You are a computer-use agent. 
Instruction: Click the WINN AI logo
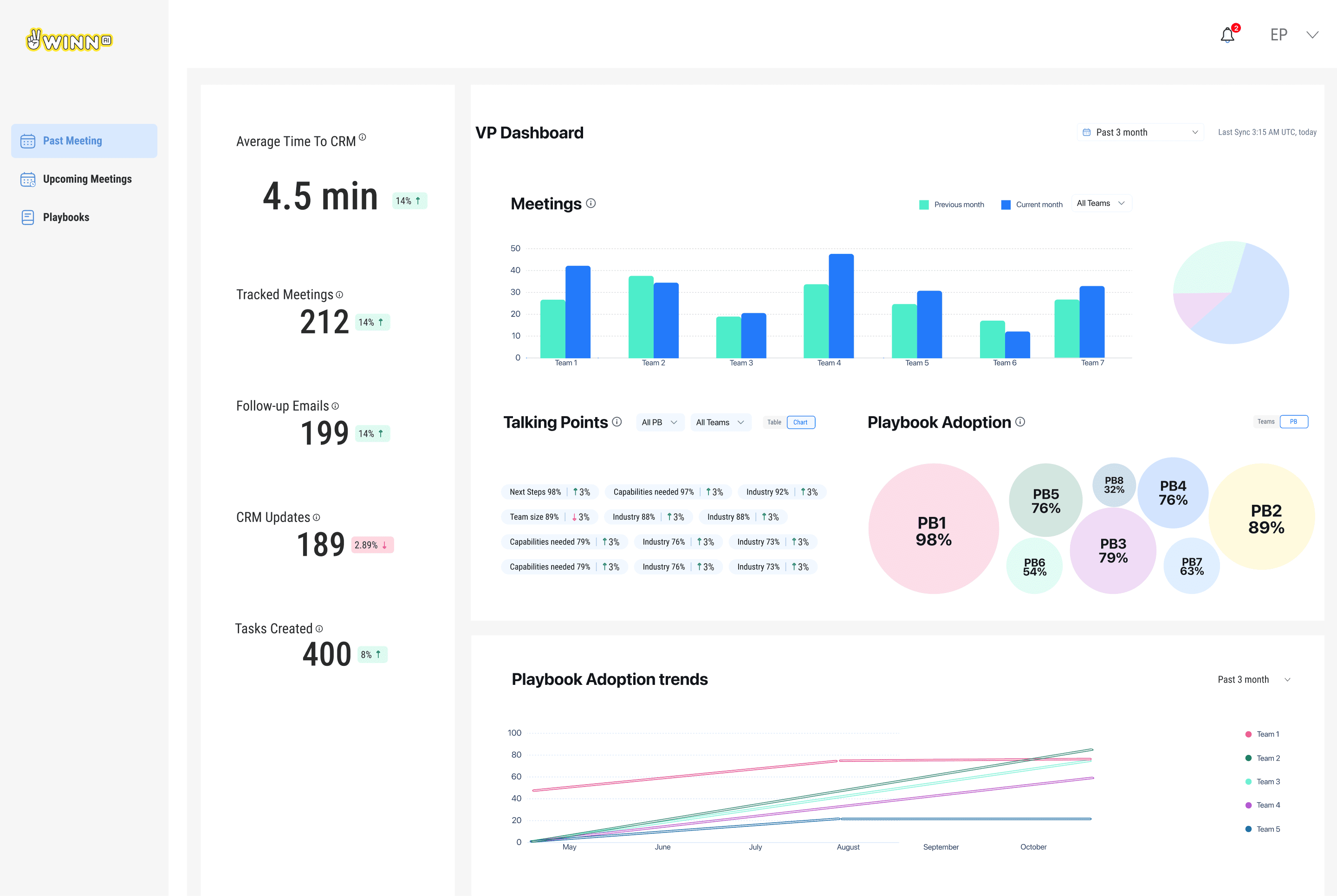tap(70, 40)
